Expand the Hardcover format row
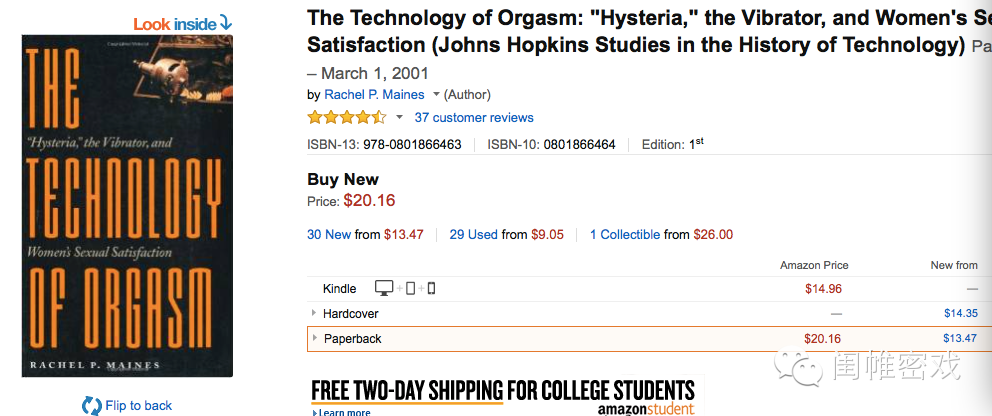992x416 pixels. [x=314, y=313]
